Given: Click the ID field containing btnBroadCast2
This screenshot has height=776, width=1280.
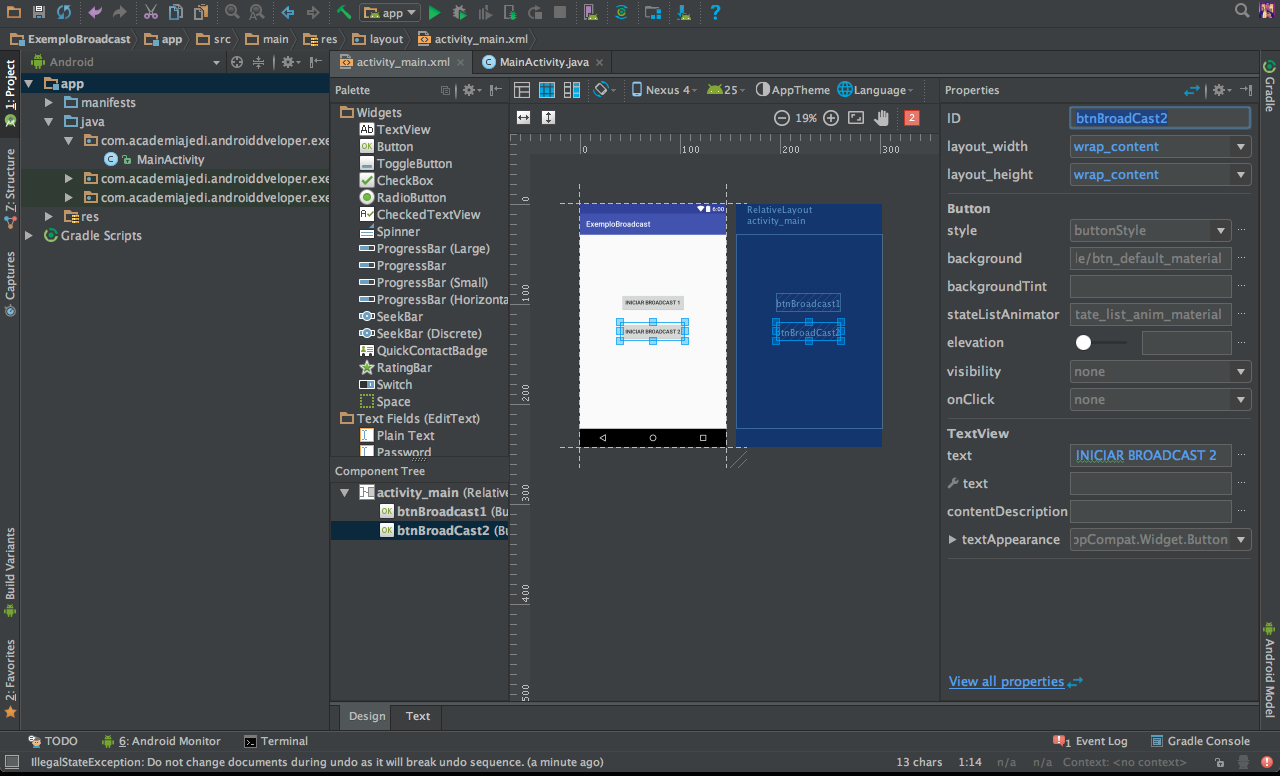Looking at the screenshot, I should point(1159,118).
